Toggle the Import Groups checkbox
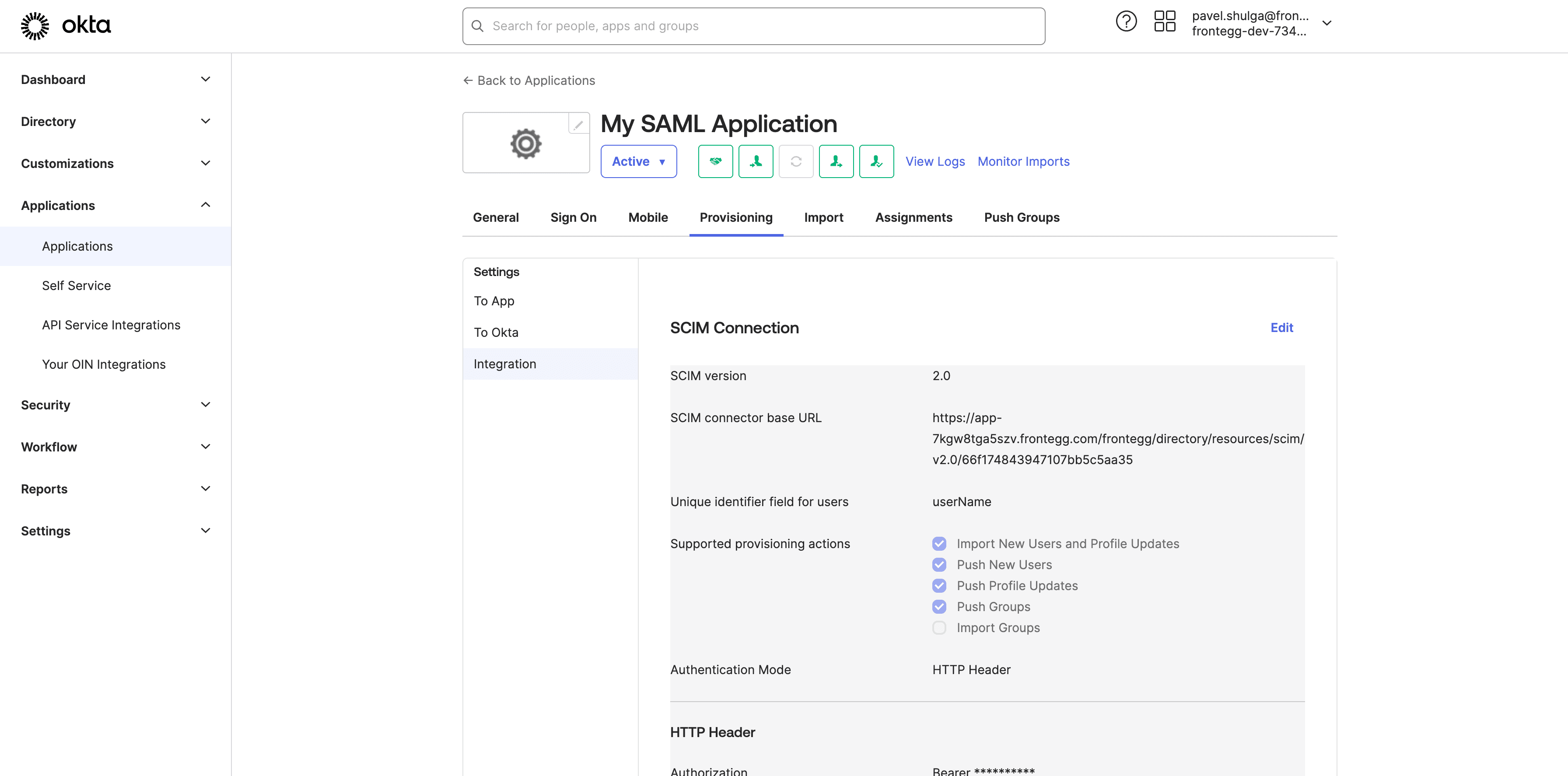This screenshot has width=1568, height=776. (938, 628)
